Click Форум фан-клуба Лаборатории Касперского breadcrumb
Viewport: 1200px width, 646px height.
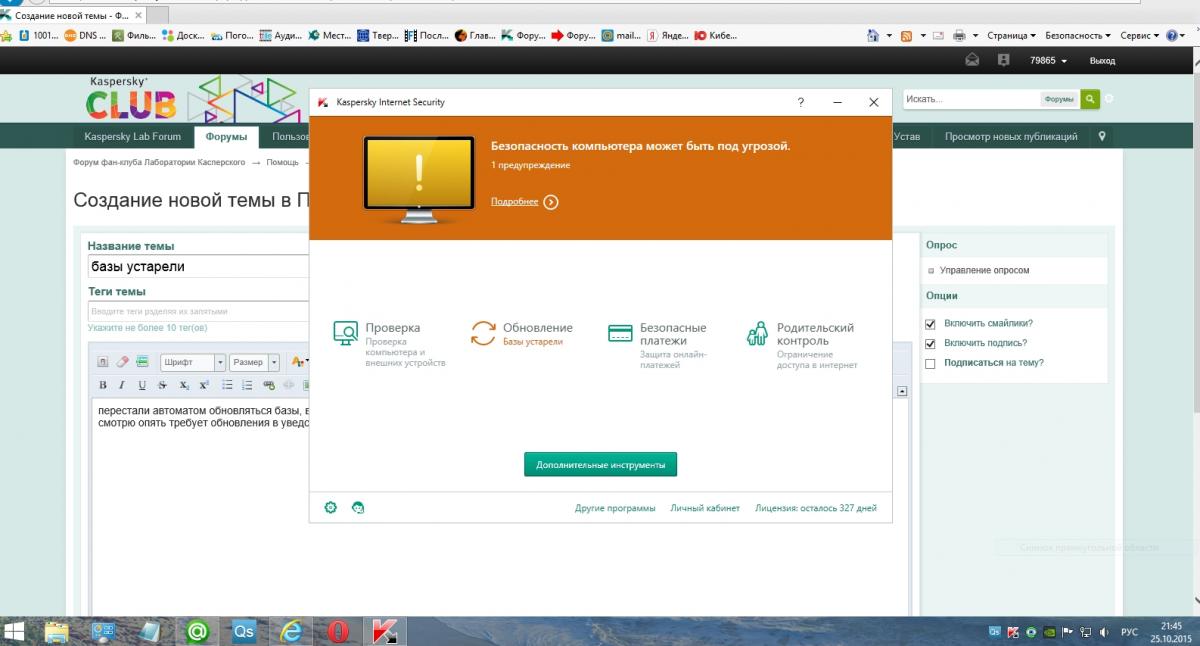coord(159,162)
